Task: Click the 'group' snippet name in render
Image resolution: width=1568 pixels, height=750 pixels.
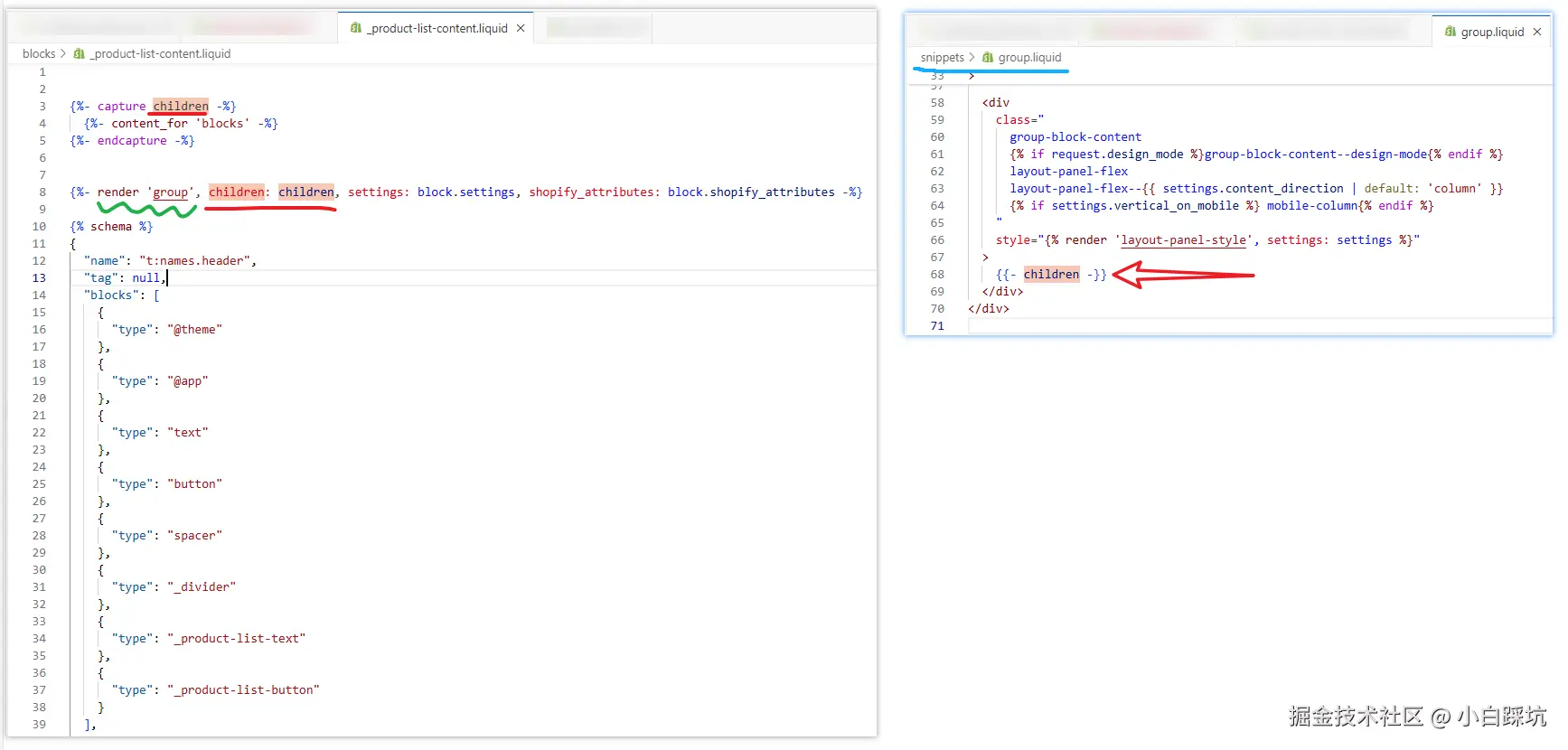Action: (x=171, y=192)
